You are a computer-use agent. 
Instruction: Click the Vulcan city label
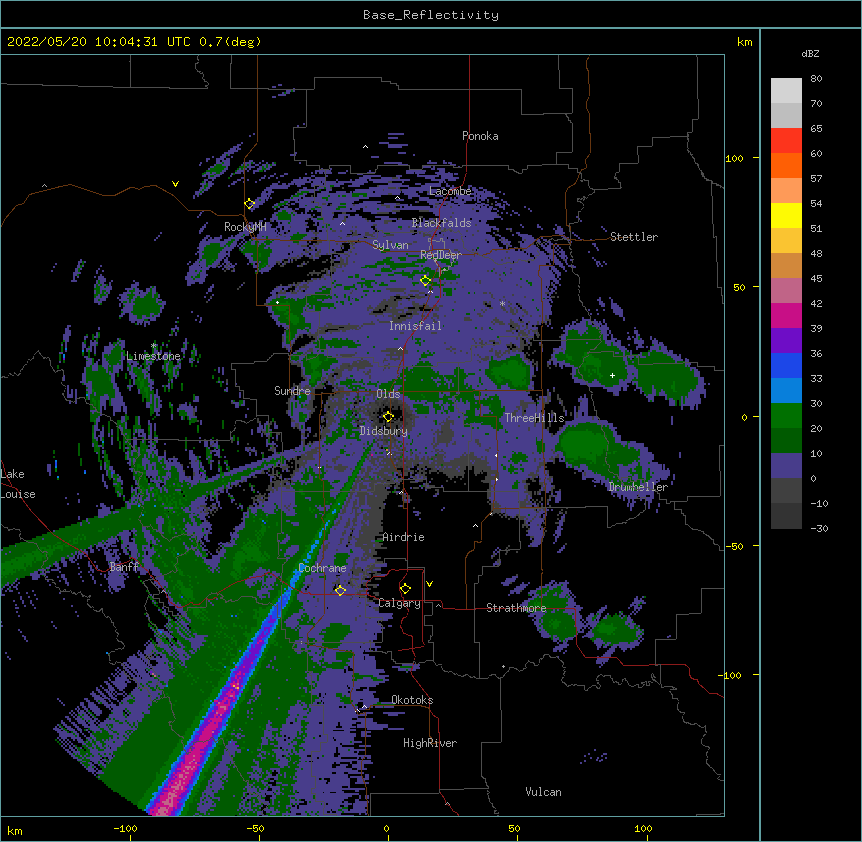click(x=543, y=792)
